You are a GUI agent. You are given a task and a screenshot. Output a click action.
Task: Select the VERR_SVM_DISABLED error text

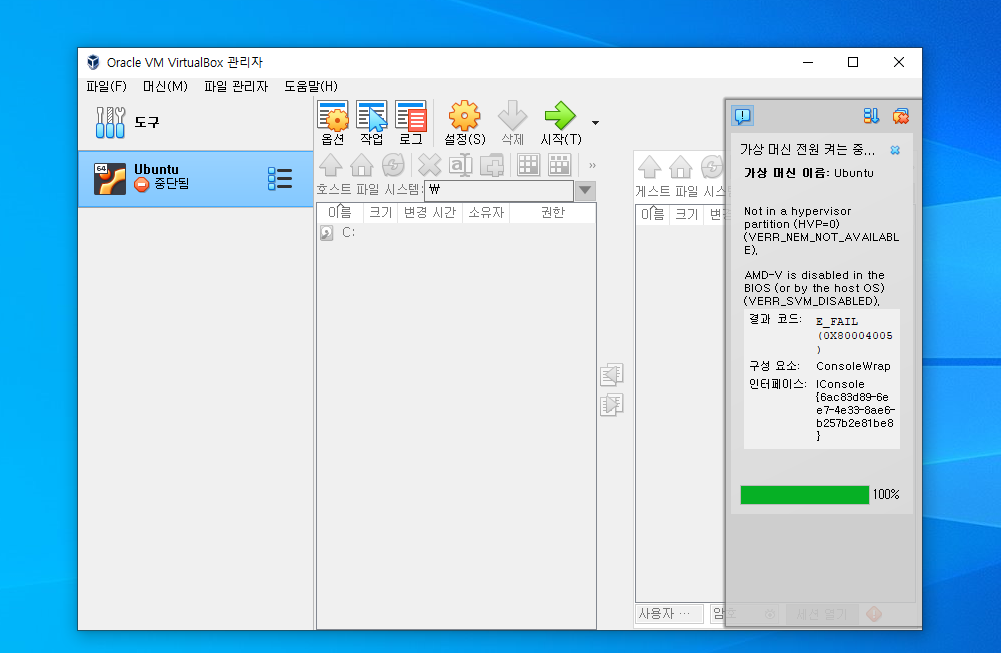click(811, 301)
